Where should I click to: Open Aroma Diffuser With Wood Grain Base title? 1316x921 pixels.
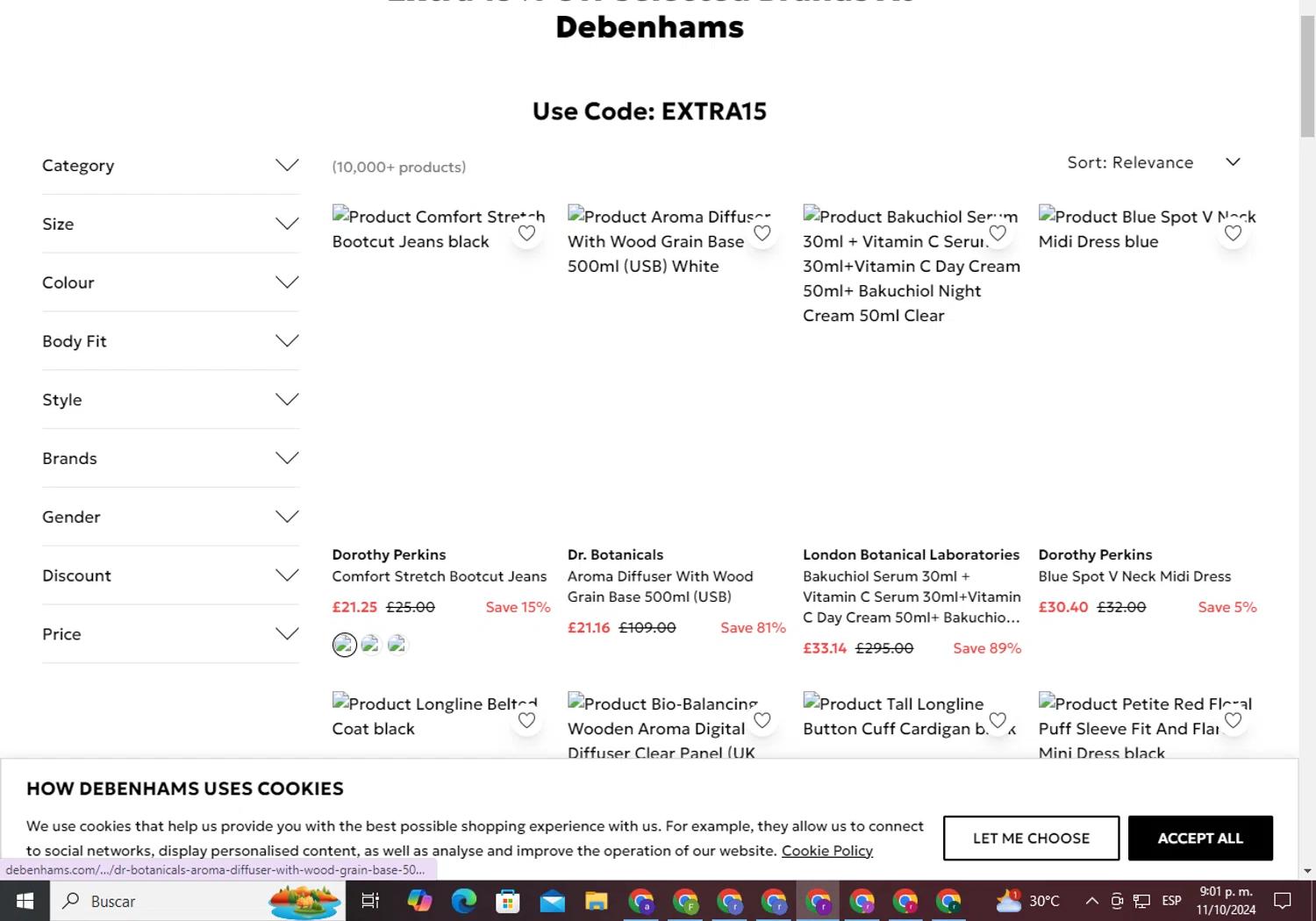[x=661, y=586]
